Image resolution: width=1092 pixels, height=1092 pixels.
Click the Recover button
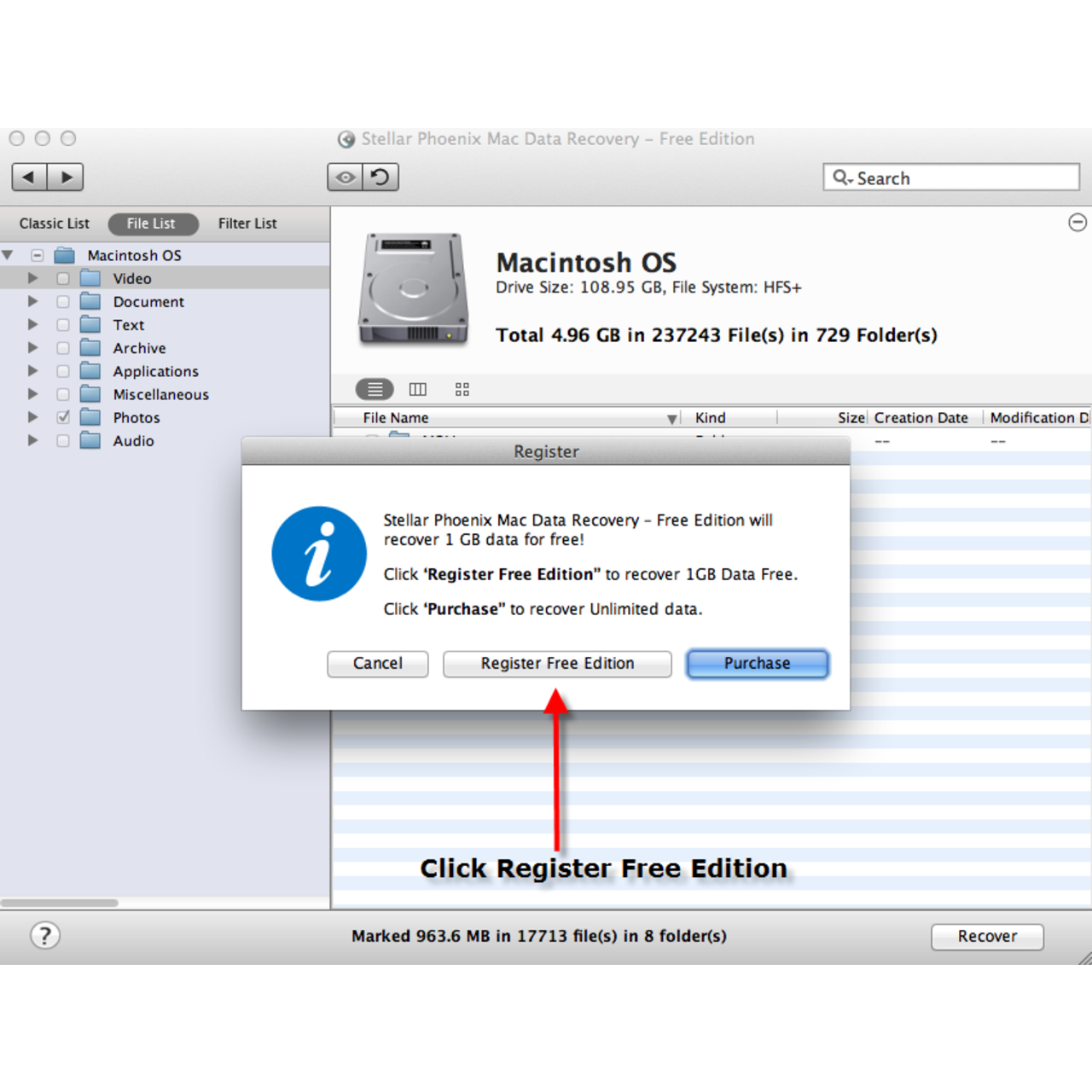pos(987,937)
